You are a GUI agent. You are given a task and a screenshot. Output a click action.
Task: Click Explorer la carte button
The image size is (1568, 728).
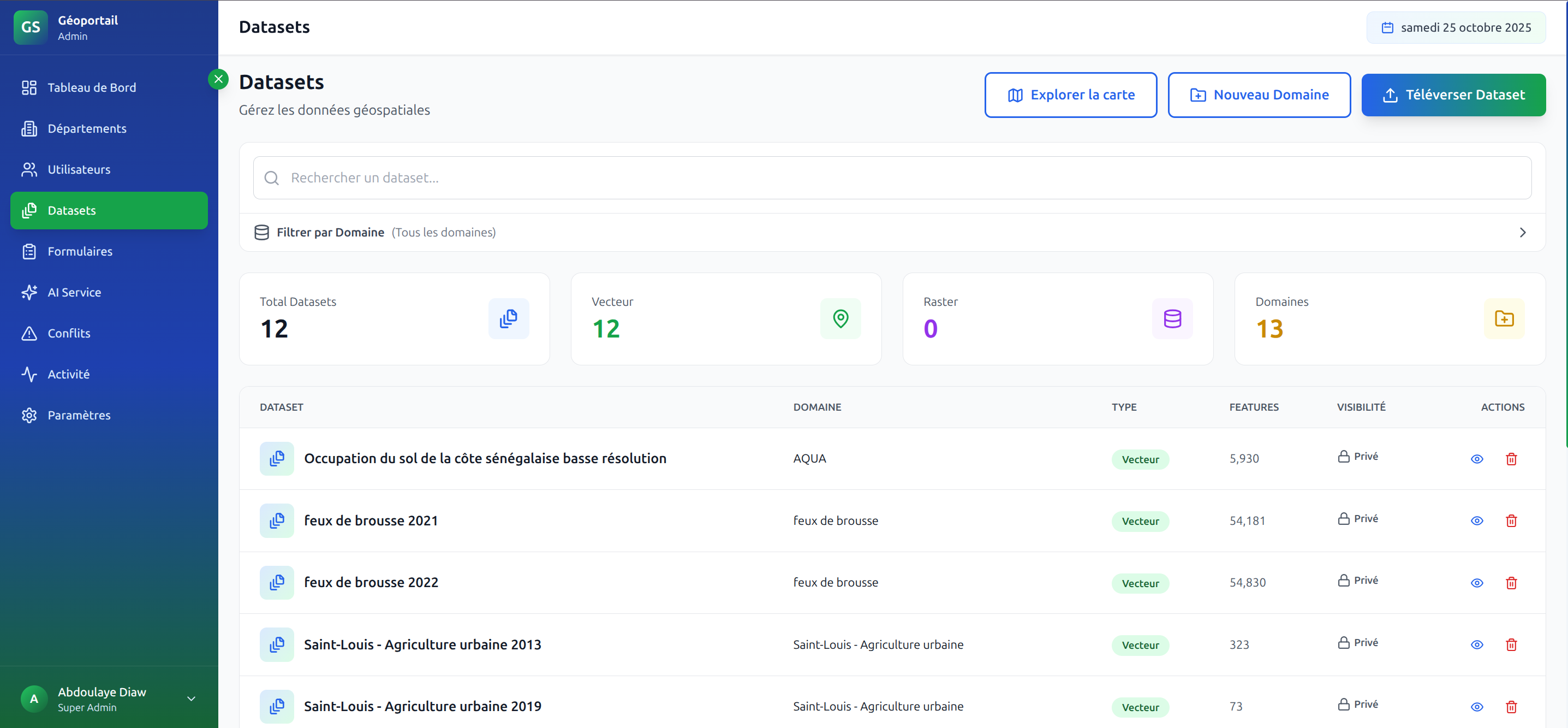[1070, 95]
